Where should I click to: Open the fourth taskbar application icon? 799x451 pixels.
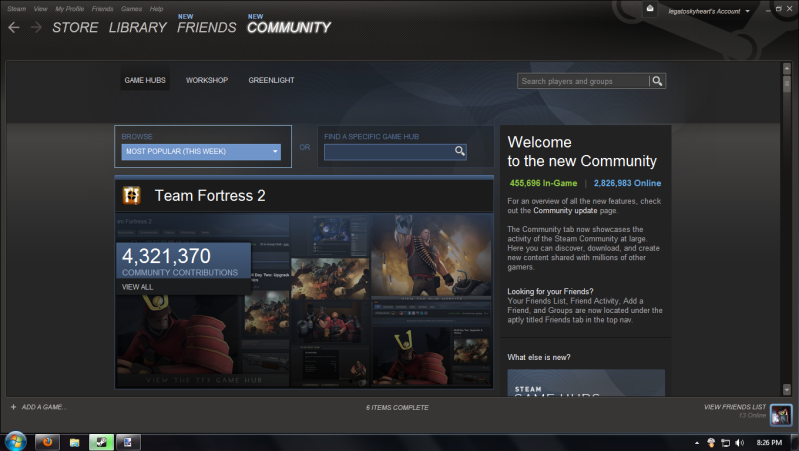pos(128,442)
